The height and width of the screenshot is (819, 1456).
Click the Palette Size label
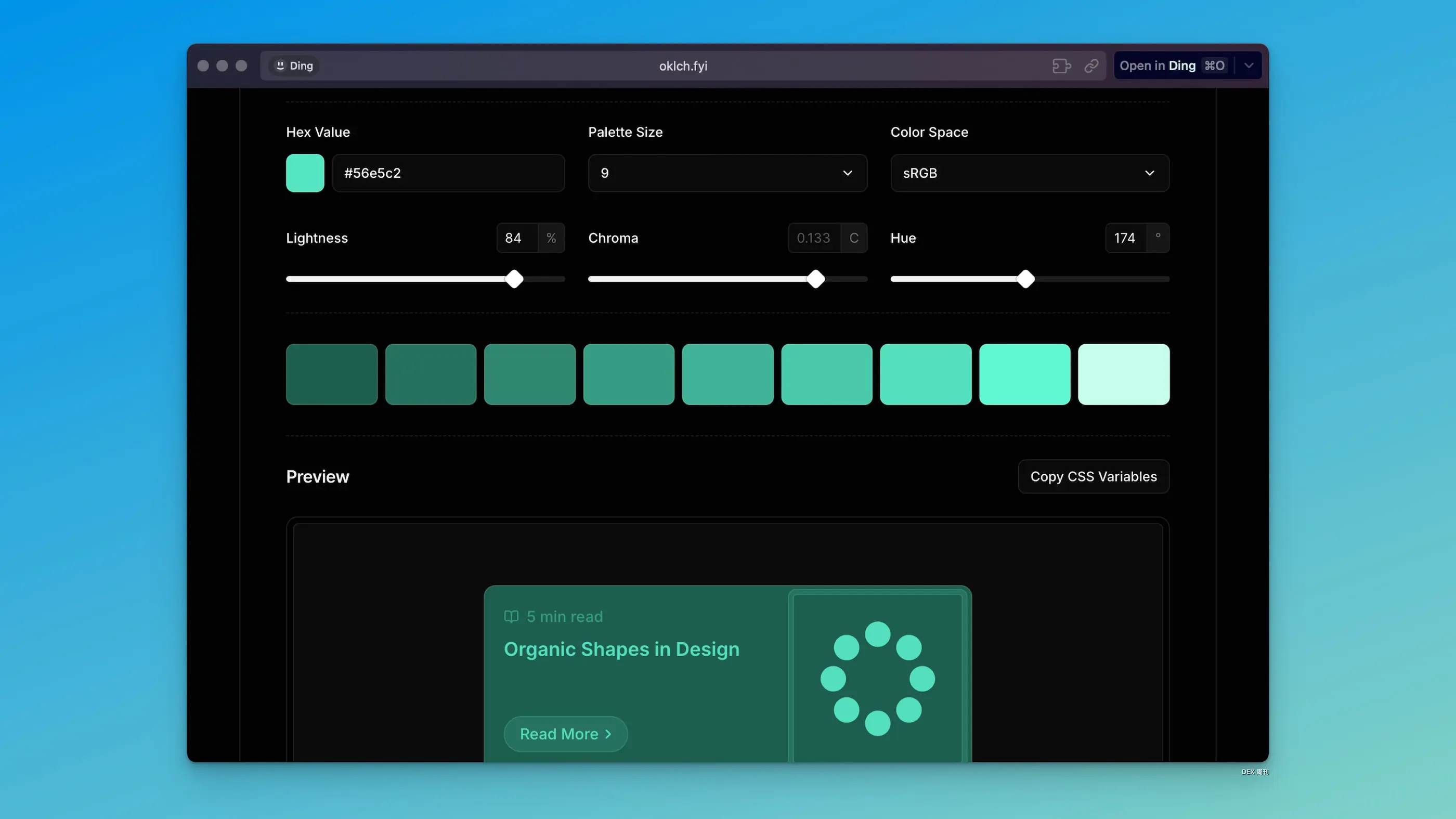[625, 132]
